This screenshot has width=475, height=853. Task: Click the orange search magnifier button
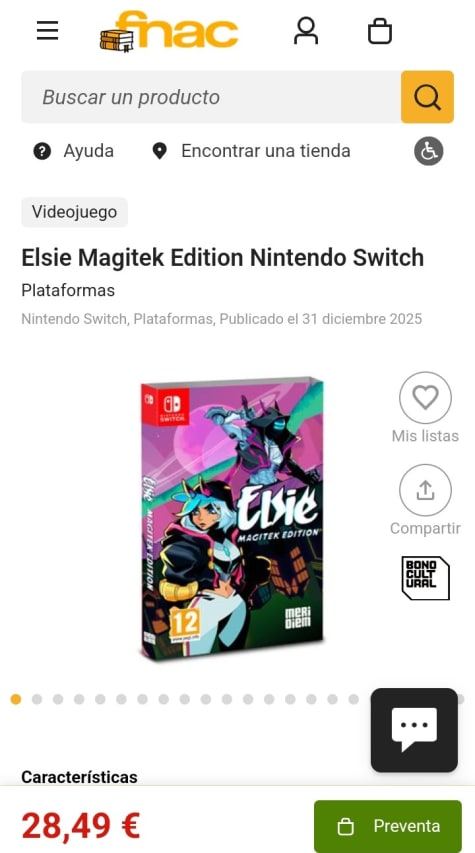[427, 97]
